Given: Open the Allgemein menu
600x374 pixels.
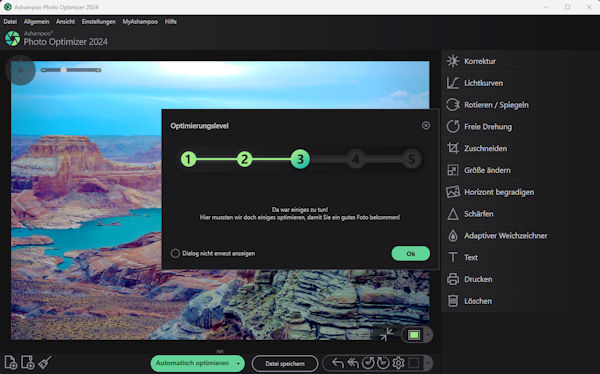Looking at the screenshot, I should point(36,22).
